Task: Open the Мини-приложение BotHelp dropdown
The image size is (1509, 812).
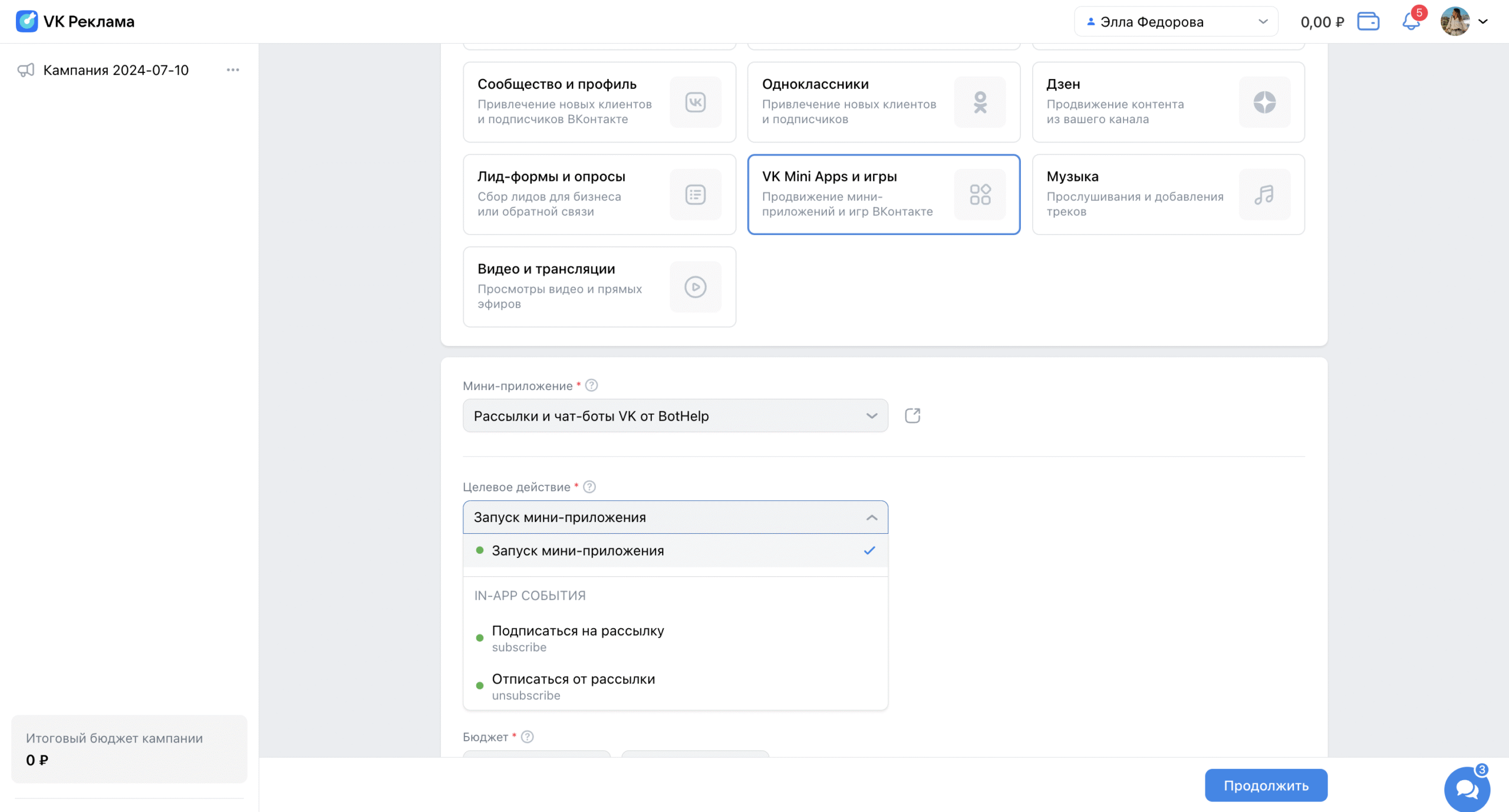Action: point(675,415)
